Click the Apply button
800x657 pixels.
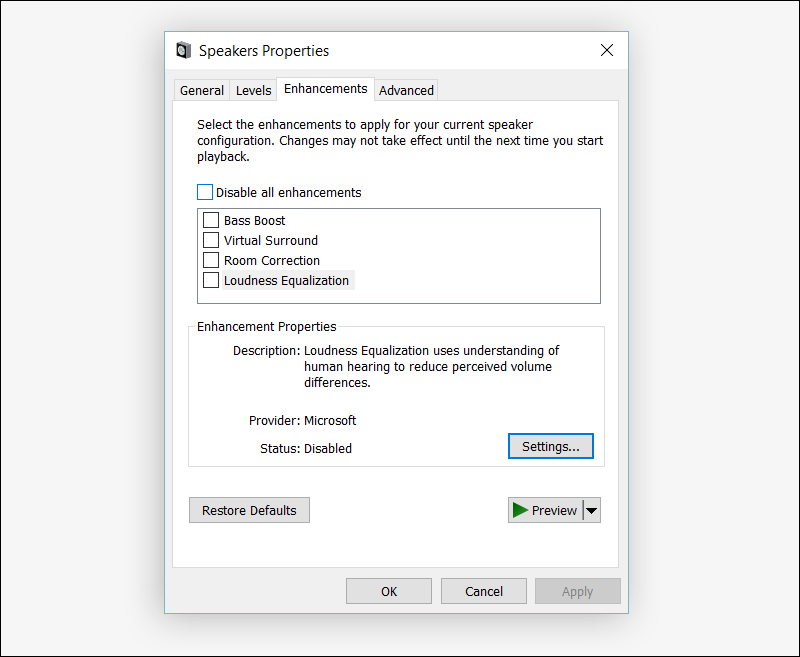577,591
